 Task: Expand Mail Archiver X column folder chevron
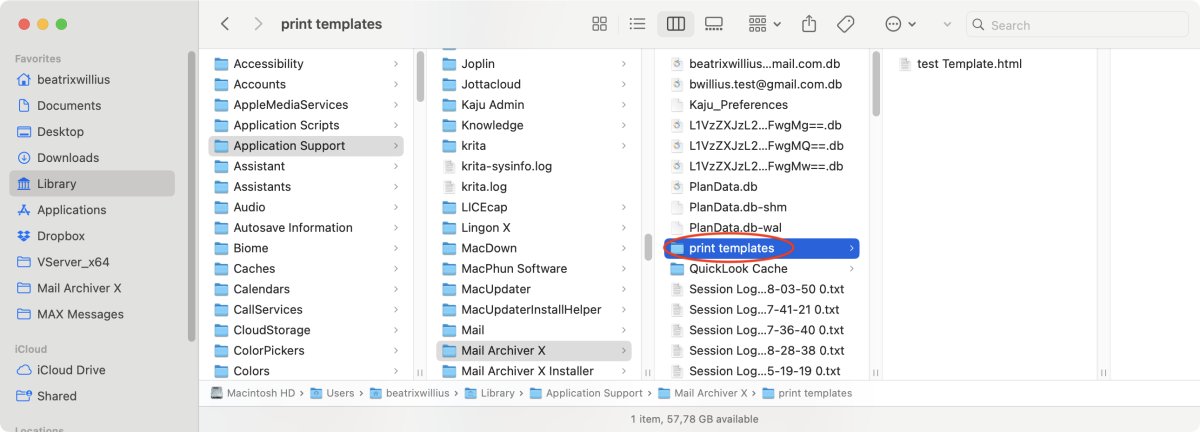624,351
